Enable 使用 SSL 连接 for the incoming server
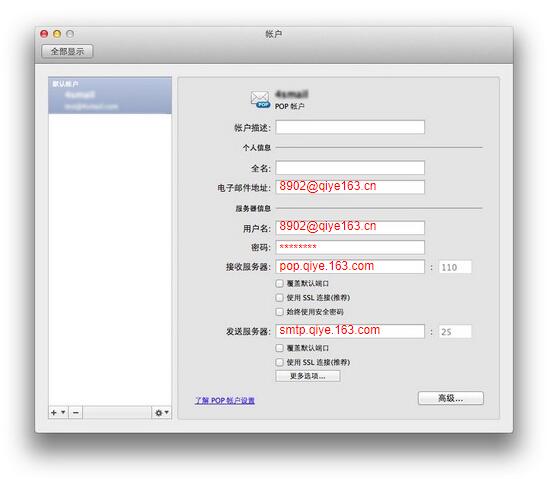This screenshot has height=479, width=552. click(280, 298)
